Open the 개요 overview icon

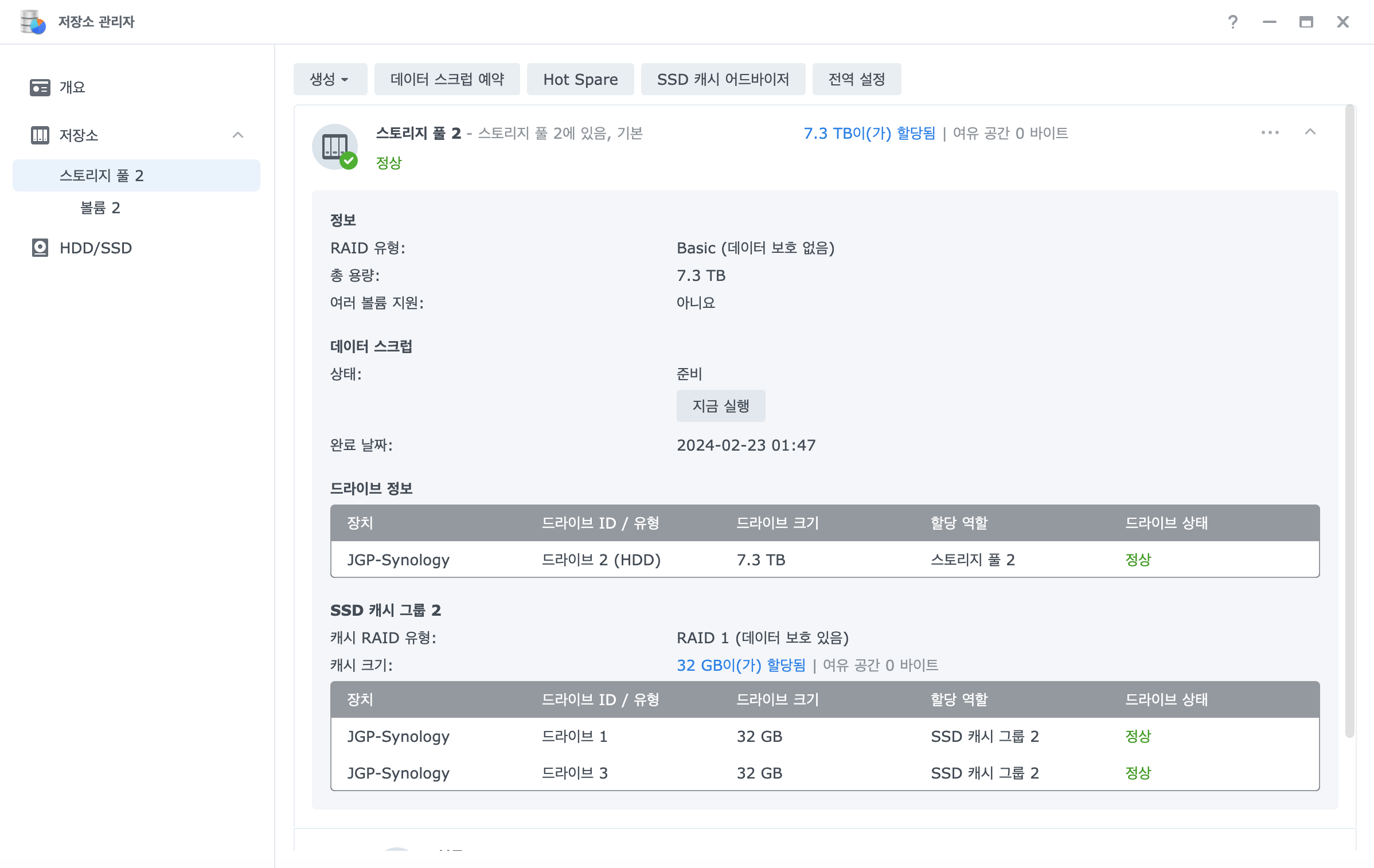pyautogui.click(x=40, y=87)
